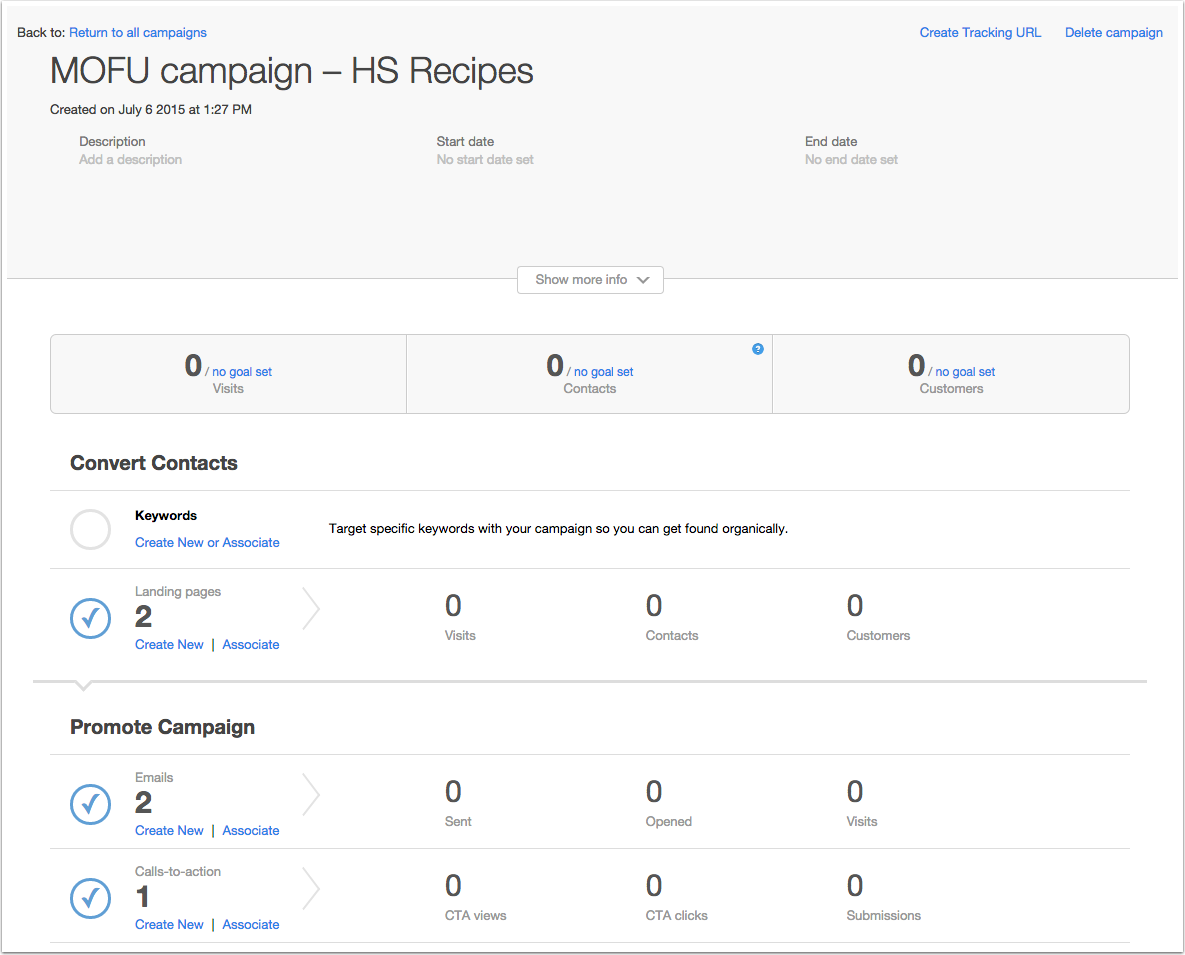Click the Submissions stat

pyautogui.click(x=883, y=897)
